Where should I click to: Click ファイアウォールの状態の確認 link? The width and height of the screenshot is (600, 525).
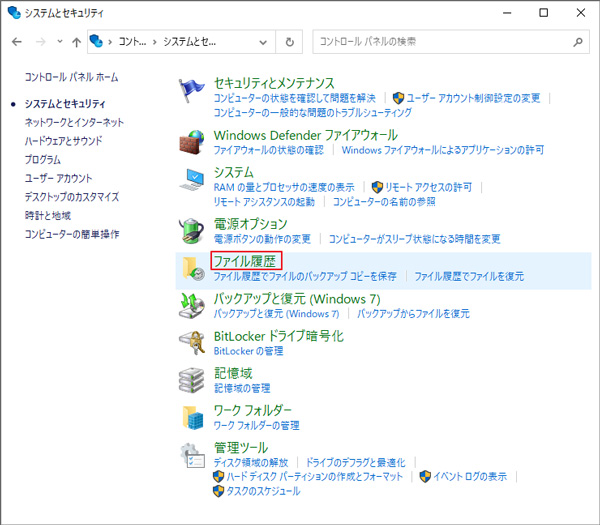[x=269, y=150]
